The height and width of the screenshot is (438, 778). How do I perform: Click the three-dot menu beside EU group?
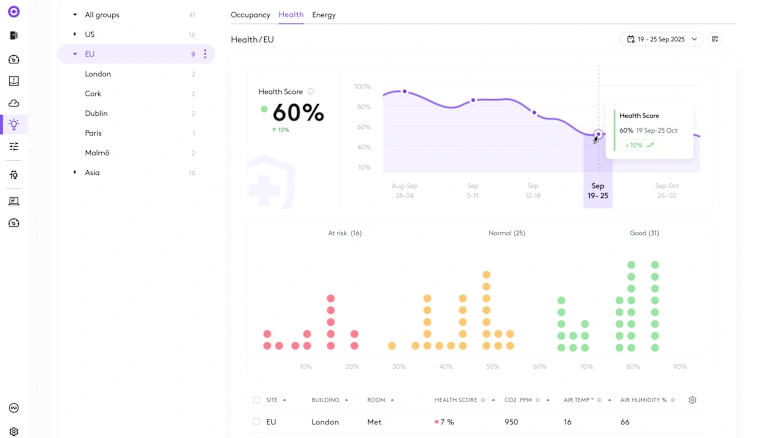click(205, 54)
